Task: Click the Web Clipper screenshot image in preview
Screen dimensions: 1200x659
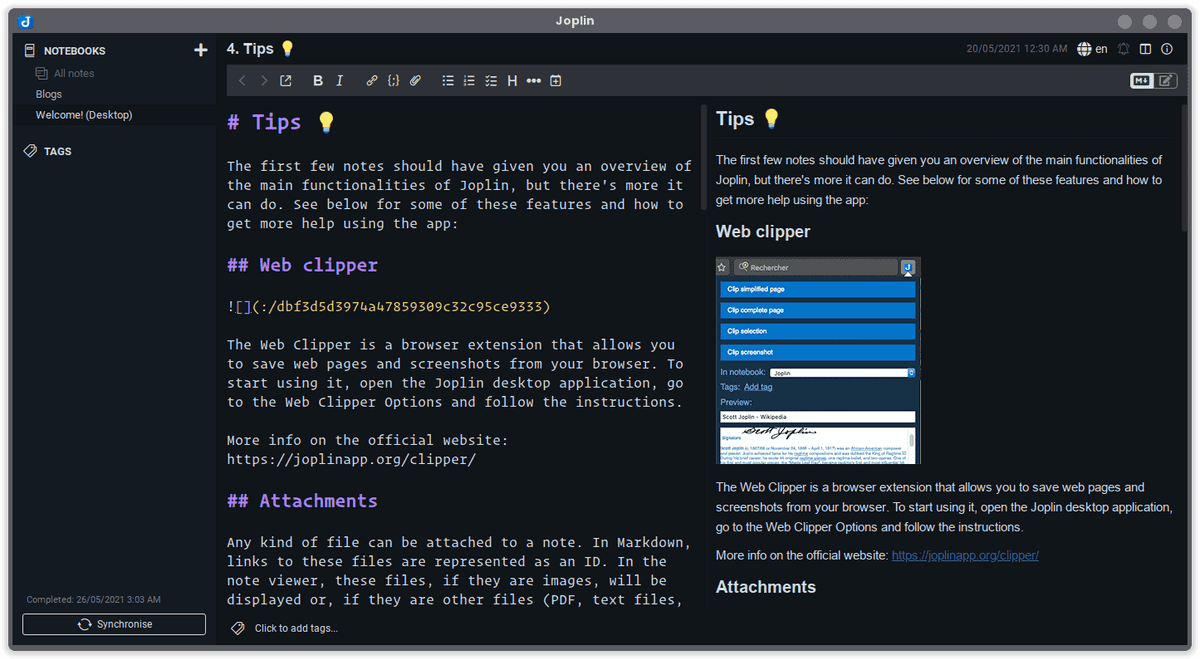Action: click(x=818, y=360)
